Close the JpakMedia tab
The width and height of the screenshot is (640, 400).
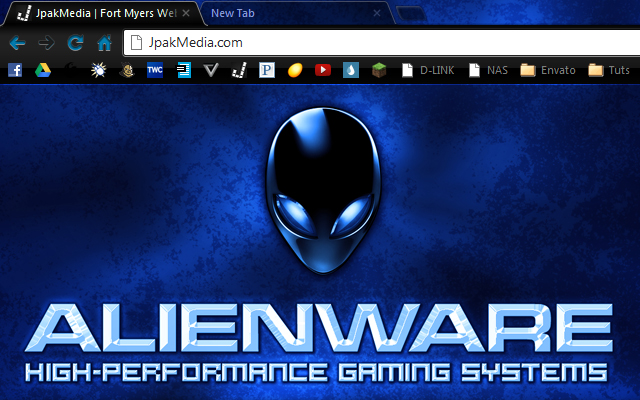(x=186, y=13)
